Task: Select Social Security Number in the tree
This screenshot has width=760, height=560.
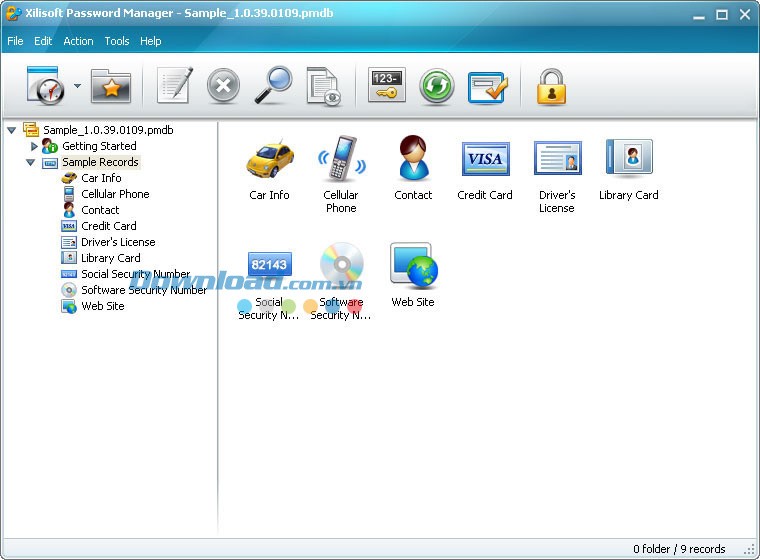Action: [136, 274]
